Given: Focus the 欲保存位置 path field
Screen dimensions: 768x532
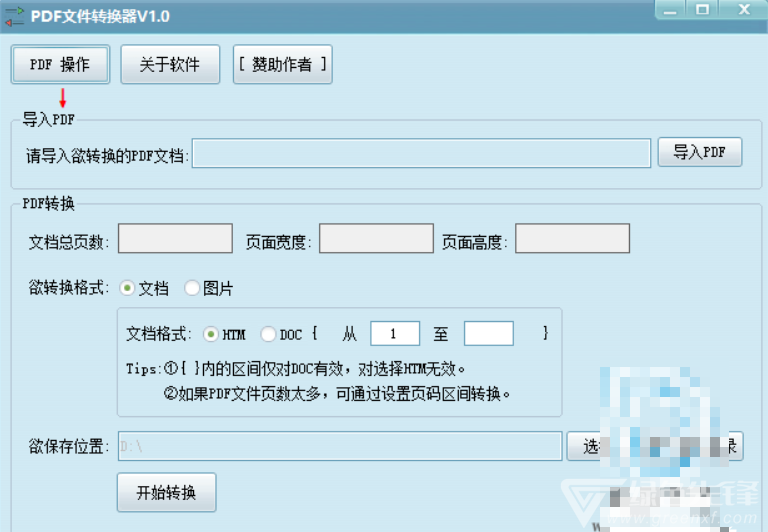Looking at the screenshot, I should point(339,446).
